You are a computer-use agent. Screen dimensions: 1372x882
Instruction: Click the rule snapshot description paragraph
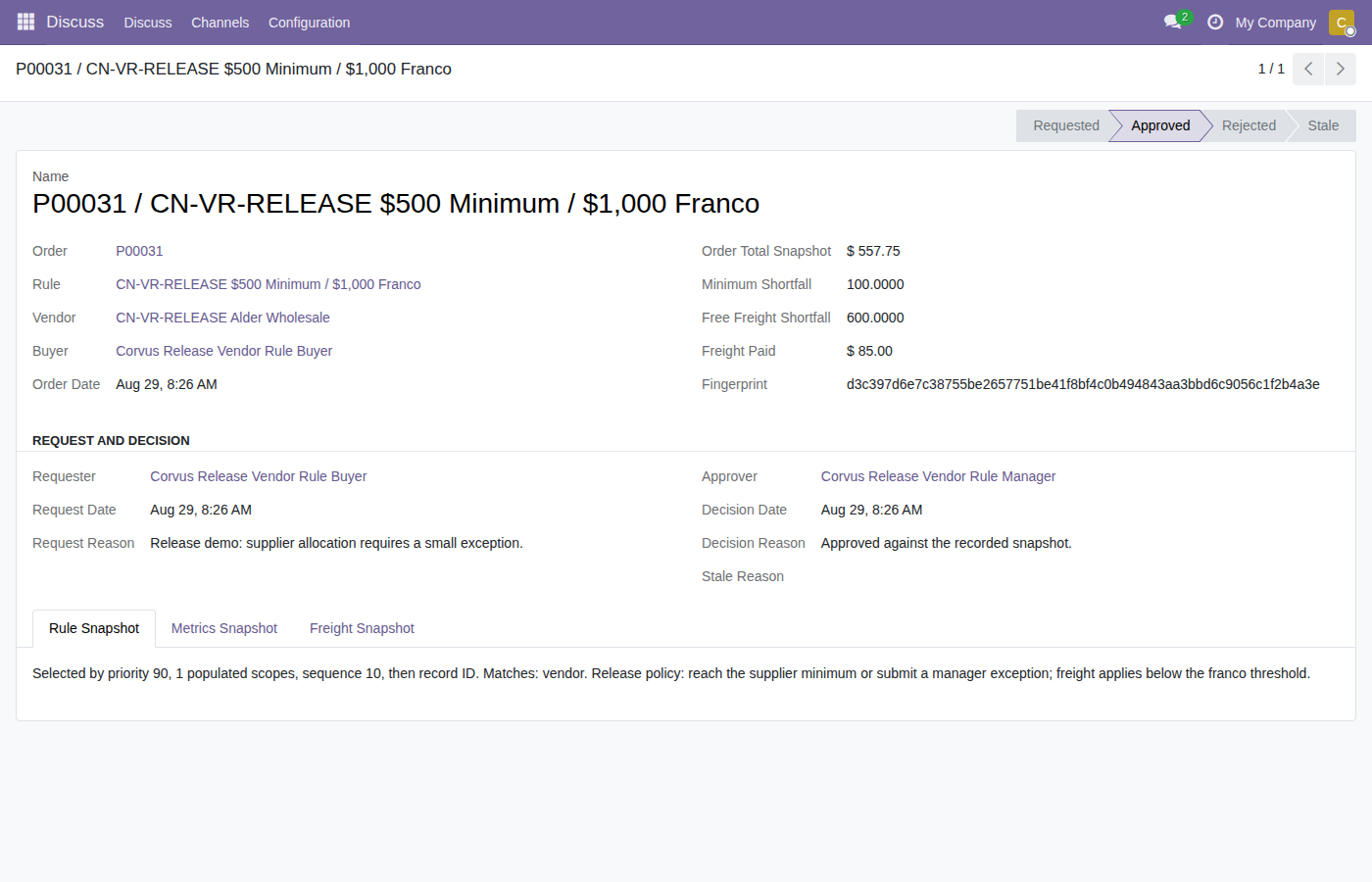[671, 673]
